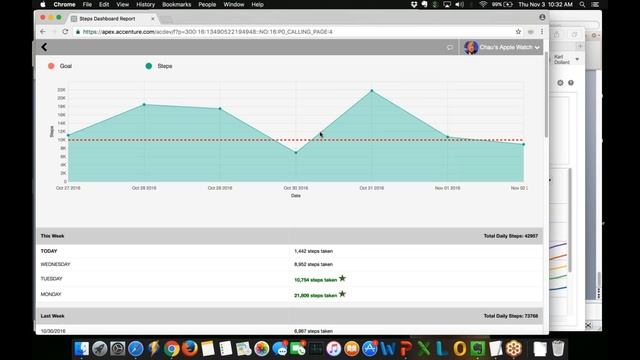
Task: Click the Dropbox menu bar icon
Action: (x=414, y=4)
